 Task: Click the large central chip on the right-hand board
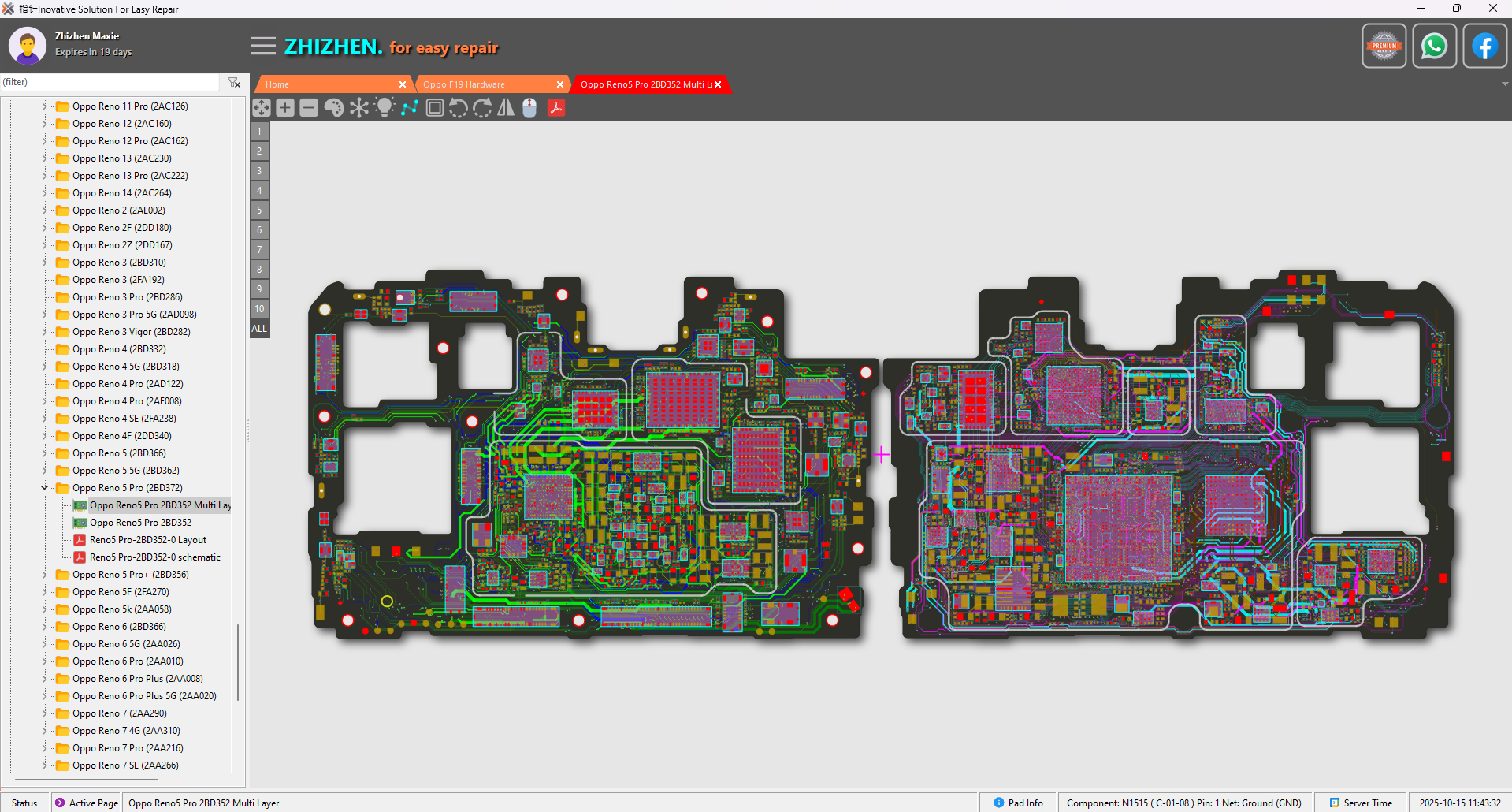coord(1118,529)
